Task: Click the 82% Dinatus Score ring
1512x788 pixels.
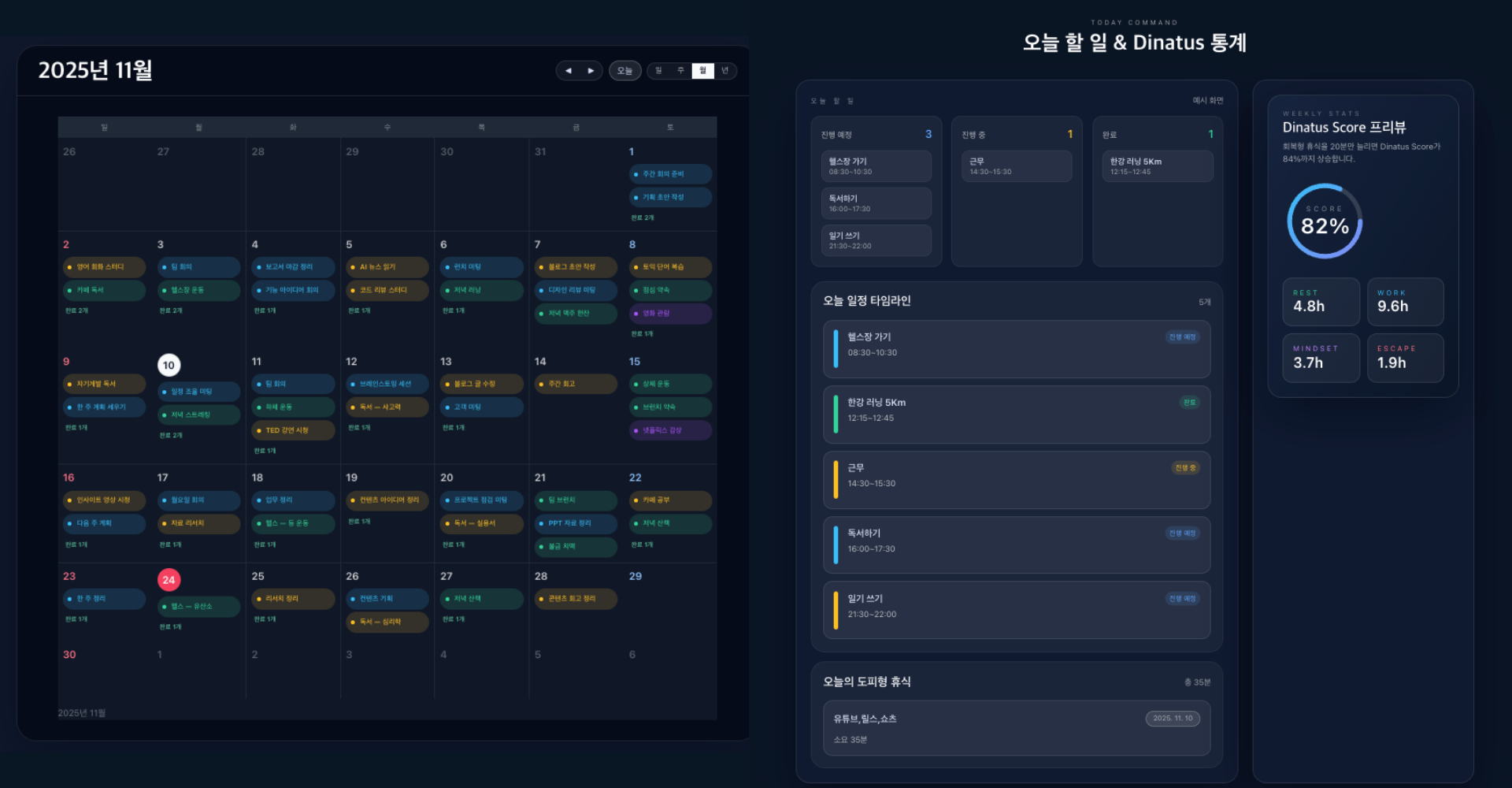Action: pyautogui.click(x=1325, y=221)
